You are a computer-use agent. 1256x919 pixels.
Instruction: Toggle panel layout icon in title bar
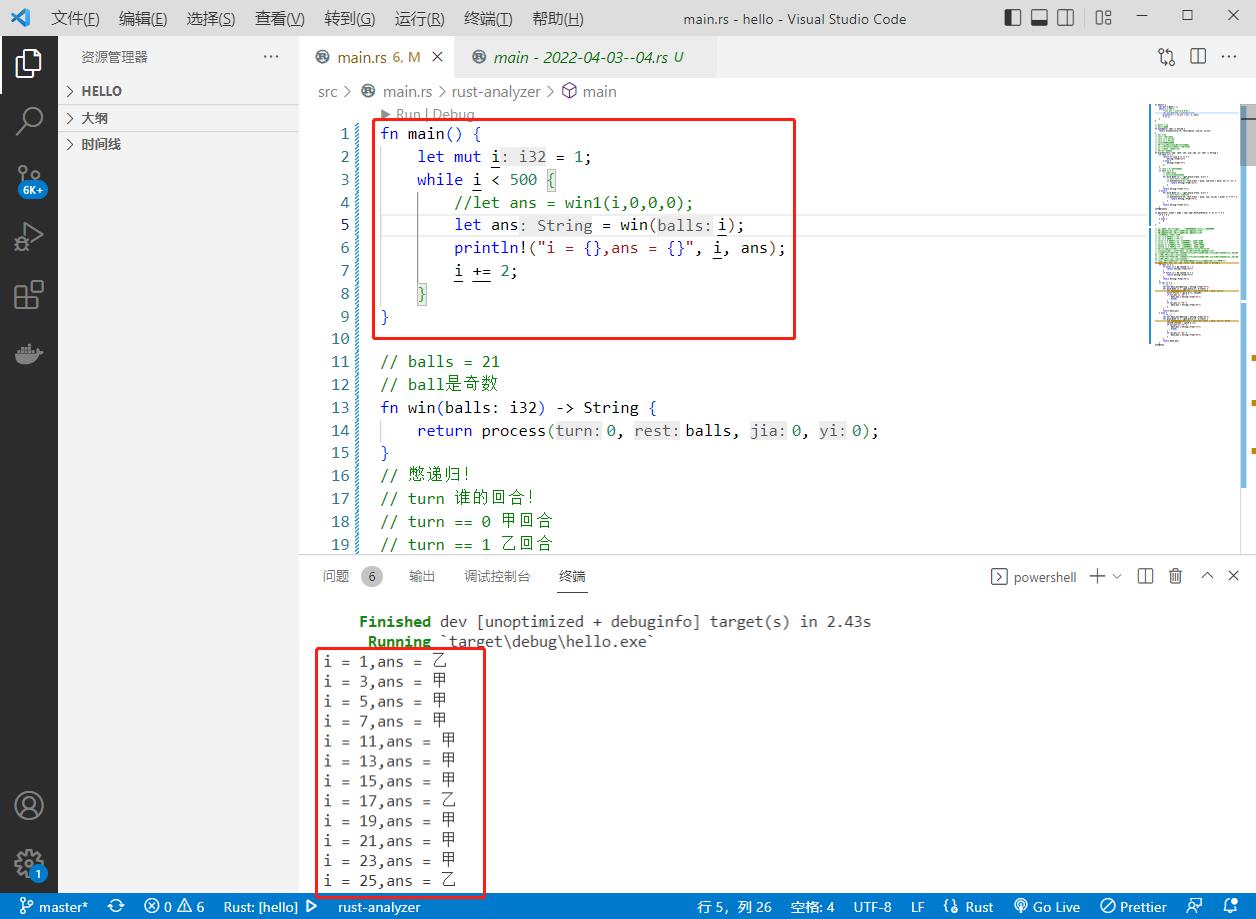[x=1039, y=17]
